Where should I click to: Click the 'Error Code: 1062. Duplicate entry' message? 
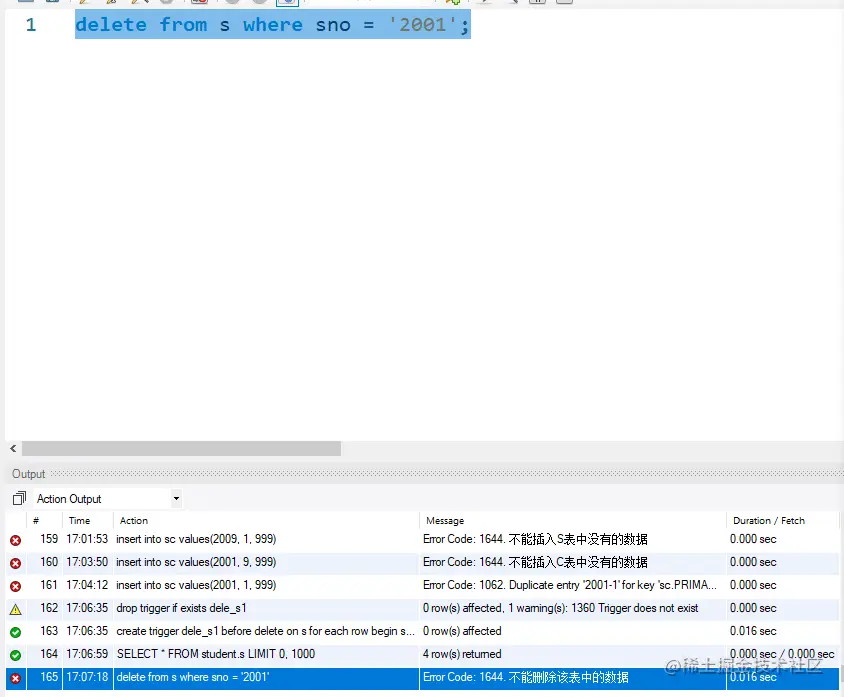pos(569,585)
